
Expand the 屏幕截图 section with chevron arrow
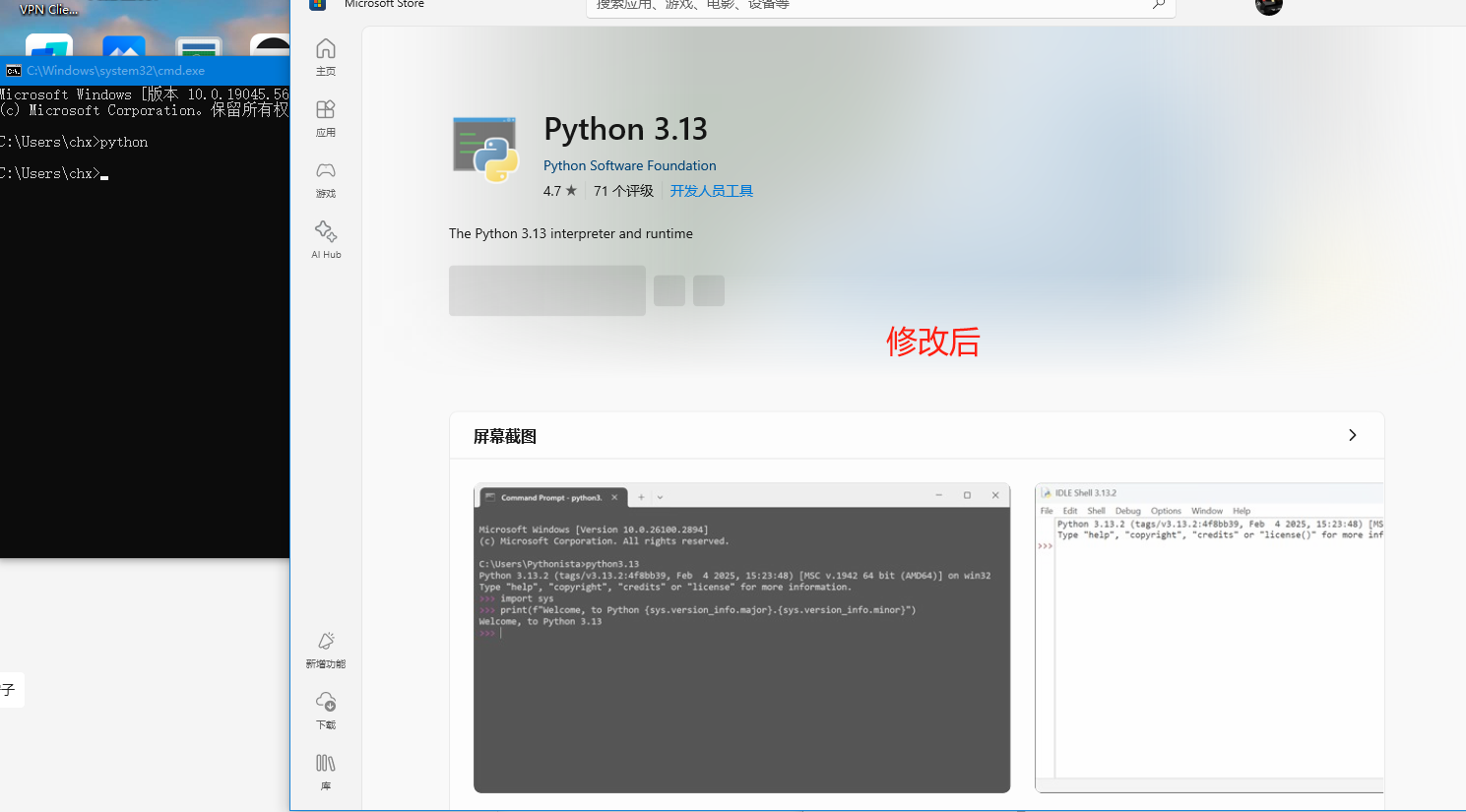coord(1353,435)
